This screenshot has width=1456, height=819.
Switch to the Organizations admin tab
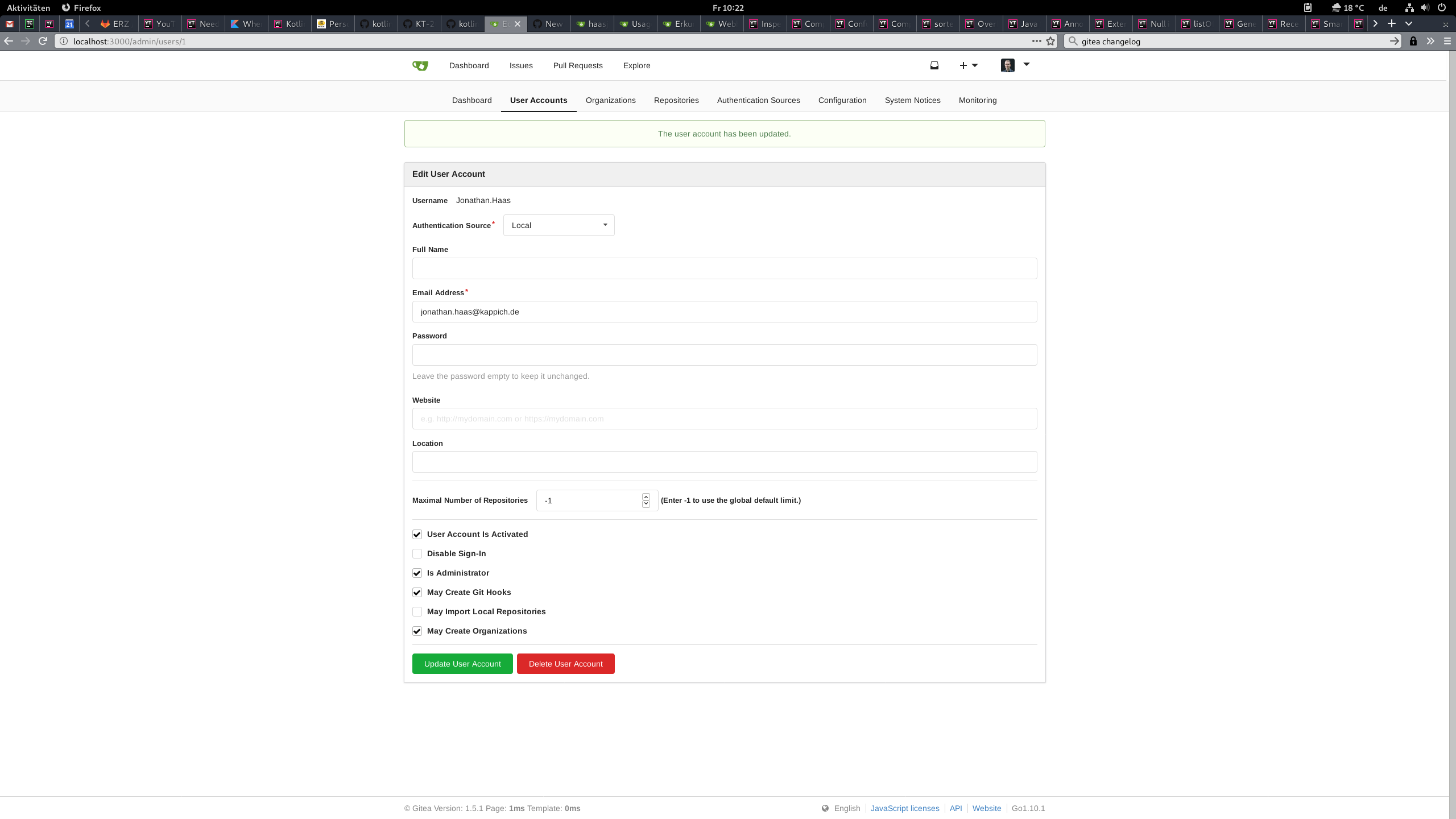tap(610, 100)
